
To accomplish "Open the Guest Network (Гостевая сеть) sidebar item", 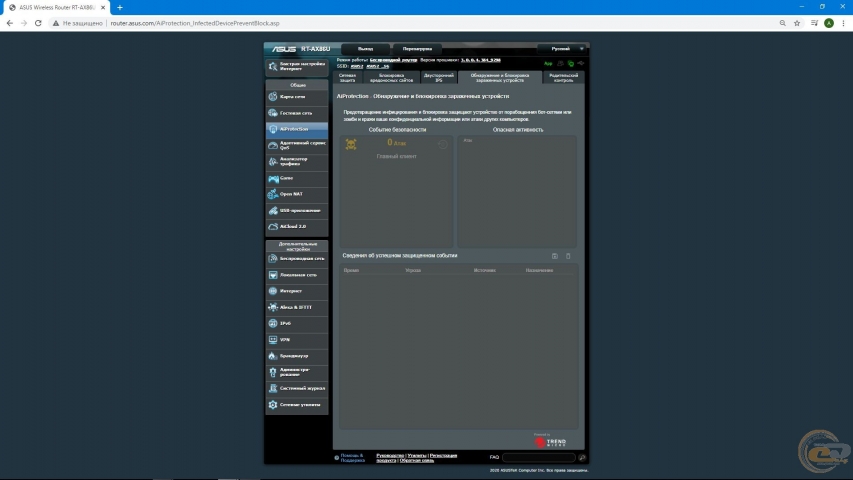I will (296, 113).
